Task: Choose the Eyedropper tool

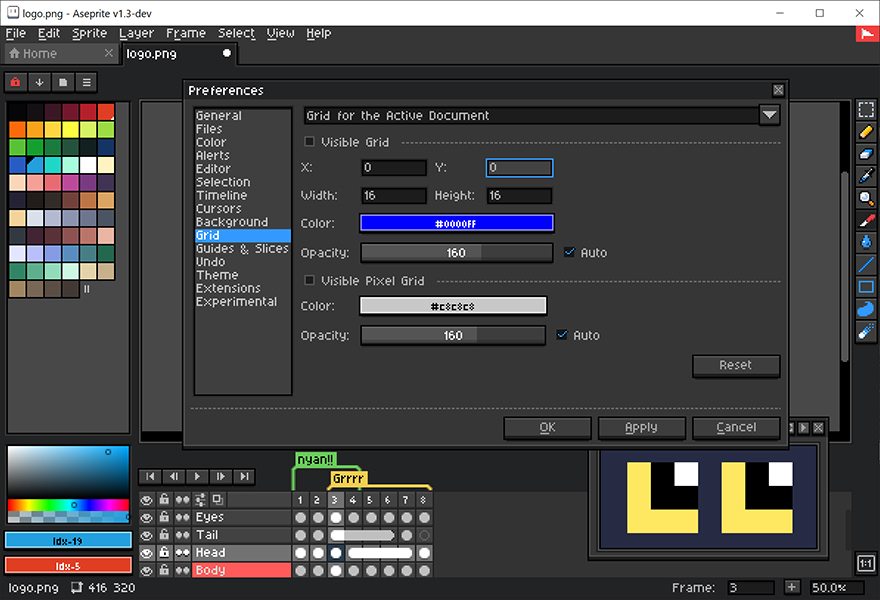Action: click(x=865, y=177)
